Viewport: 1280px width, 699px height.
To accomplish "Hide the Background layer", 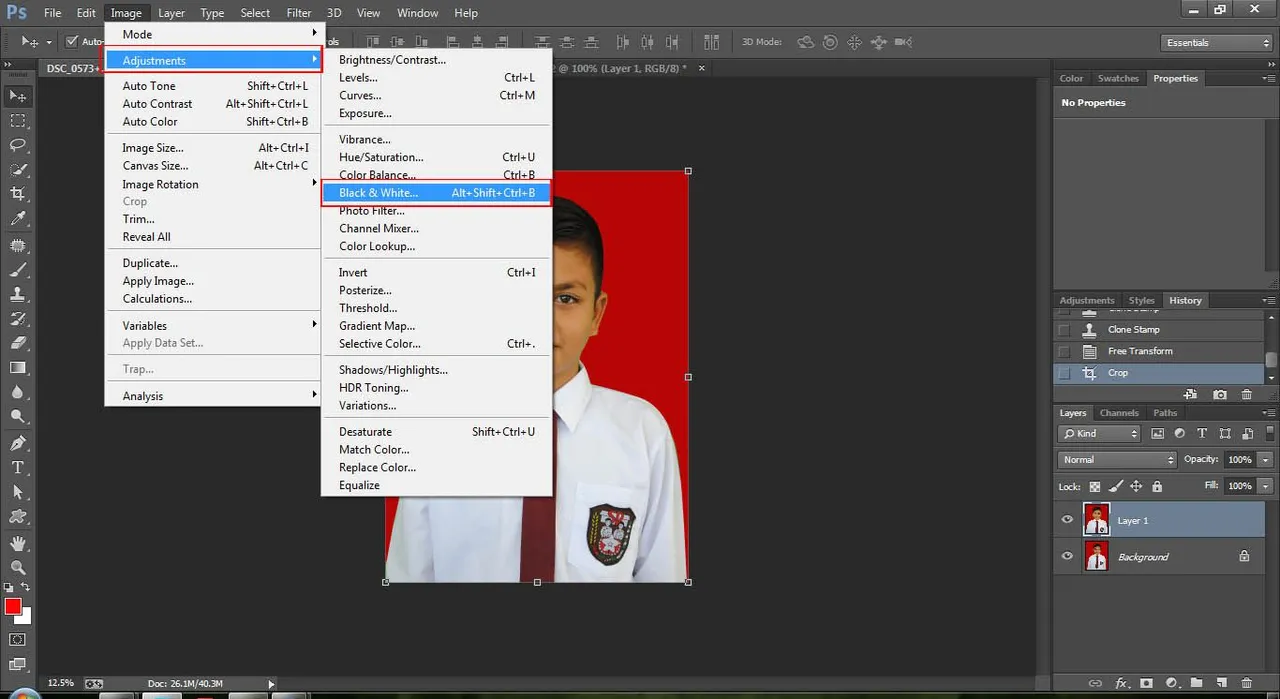I will [1067, 556].
